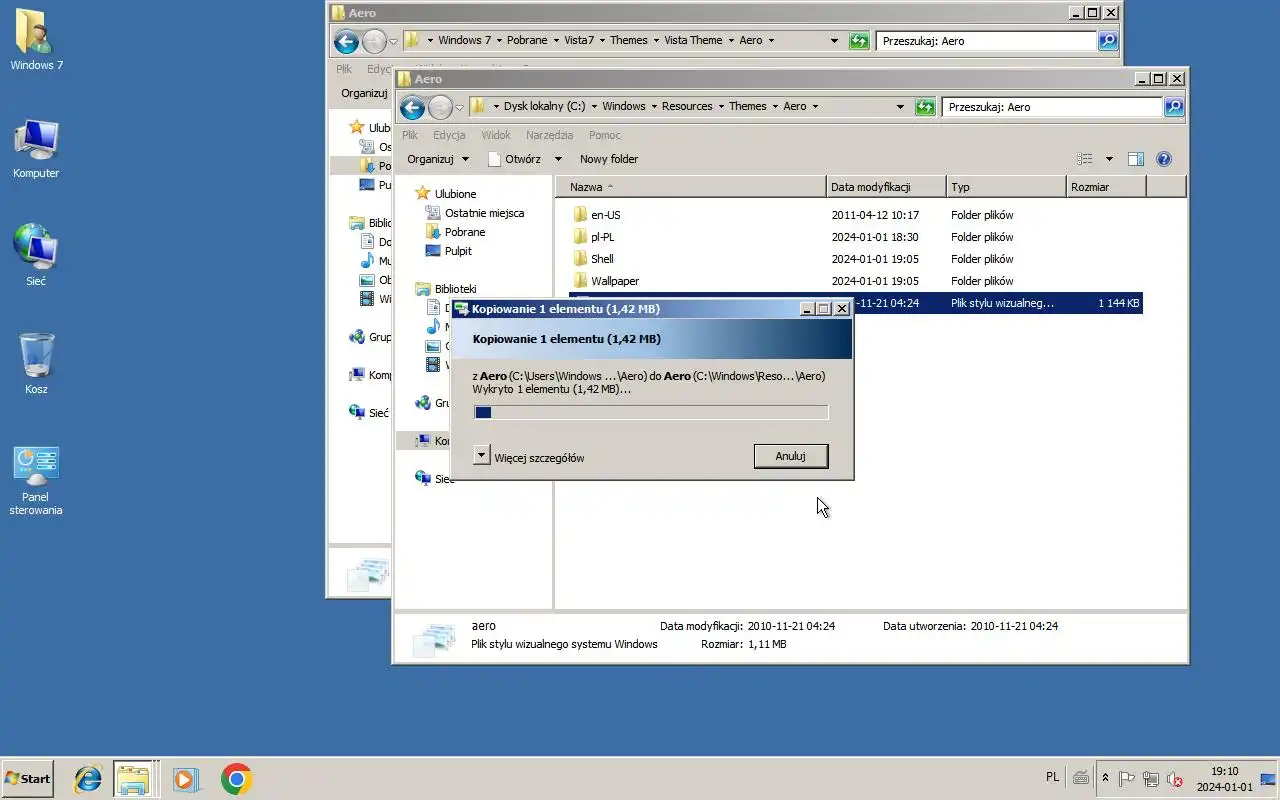Select Pulpit in navigation pane
1280x800 pixels.
point(448,251)
